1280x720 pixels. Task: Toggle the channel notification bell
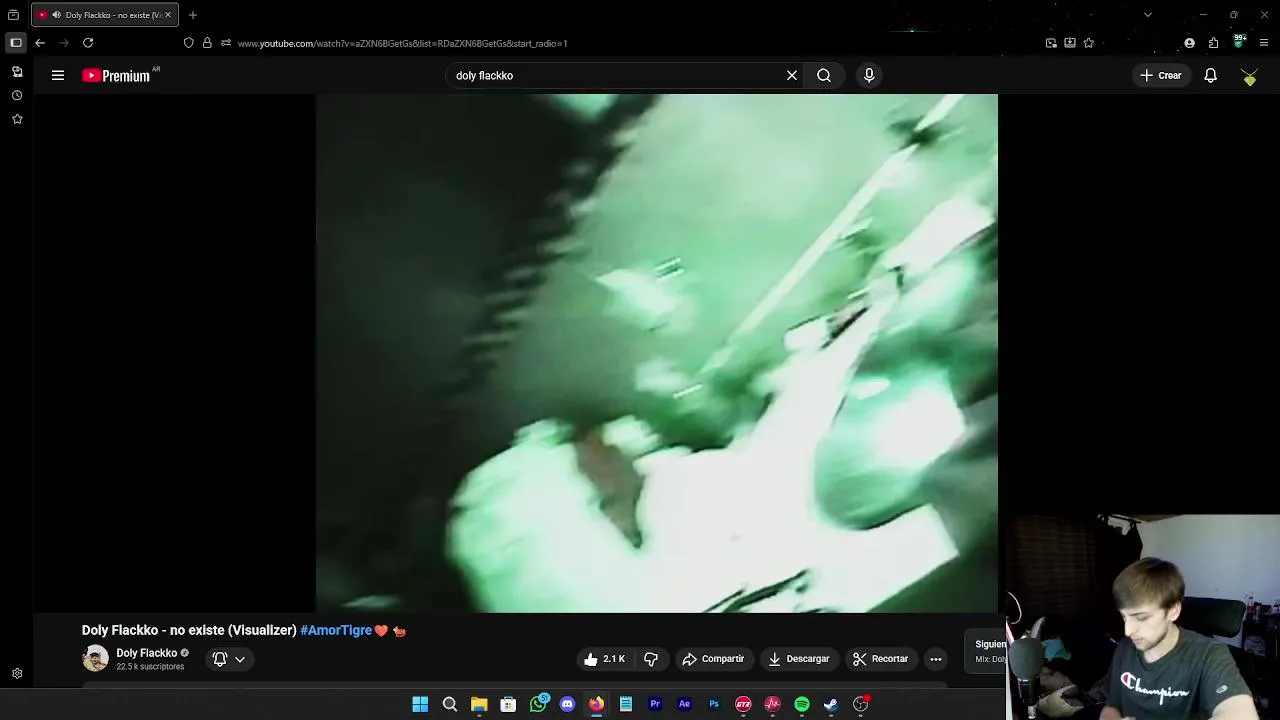click(220, 659)
